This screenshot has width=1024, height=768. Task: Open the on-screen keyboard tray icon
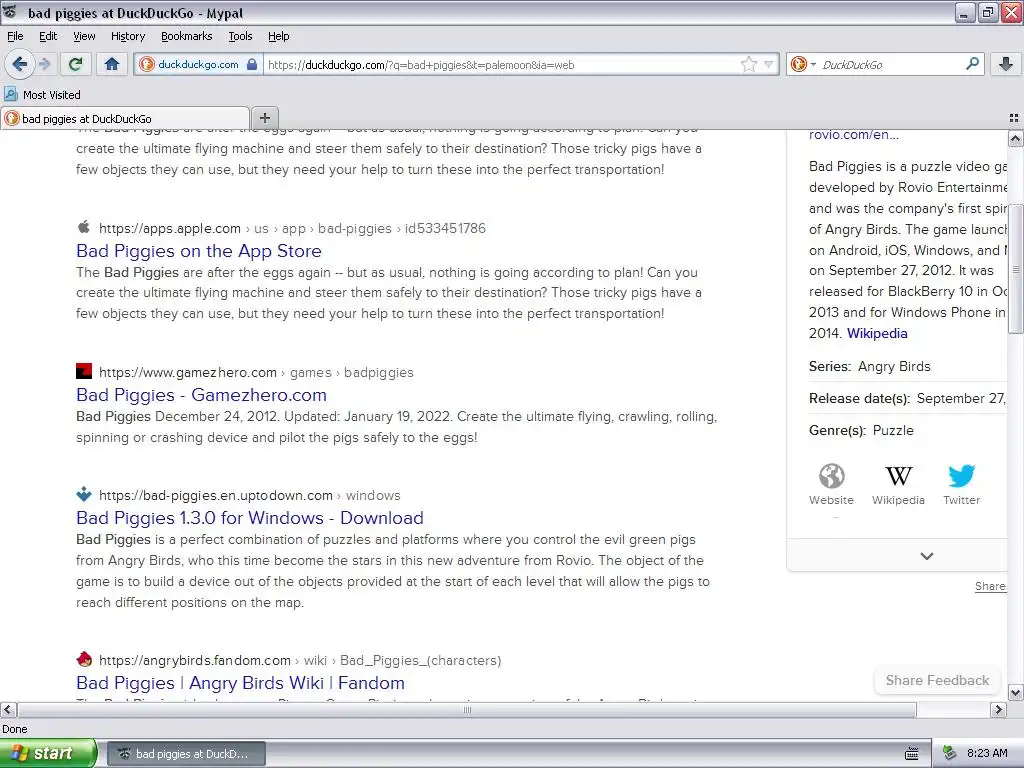(912, 754)
